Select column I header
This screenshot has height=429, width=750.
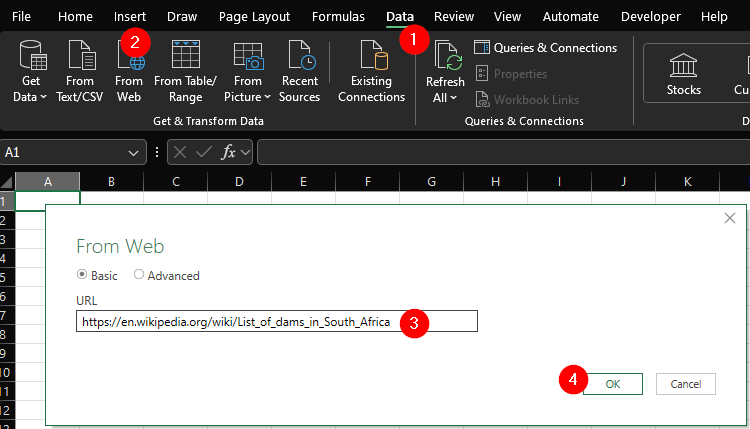click(559, 182)
